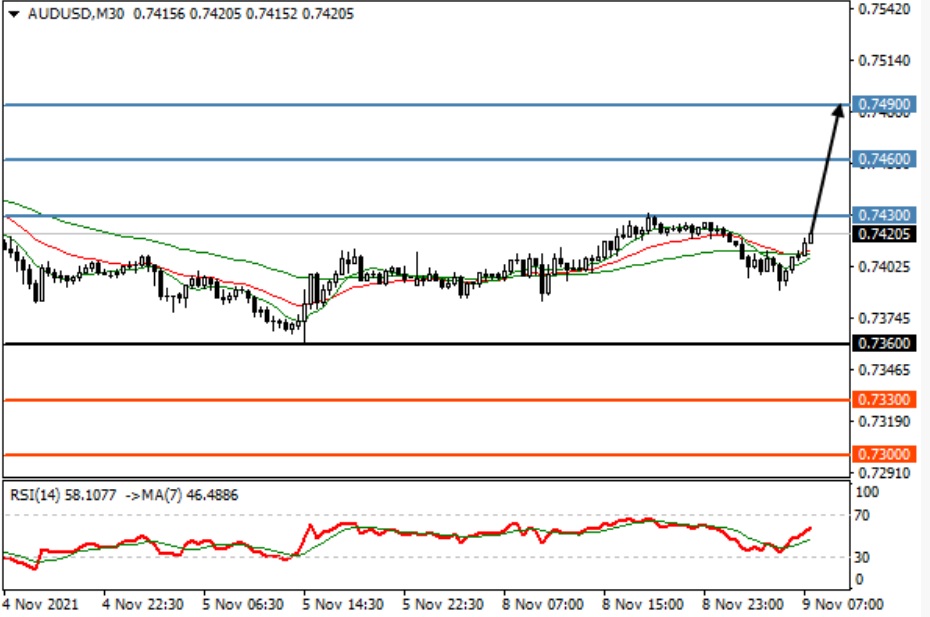Click the 8 Nov 23:00 time label
The image size is (930, 617).
(x=743, y=604)
